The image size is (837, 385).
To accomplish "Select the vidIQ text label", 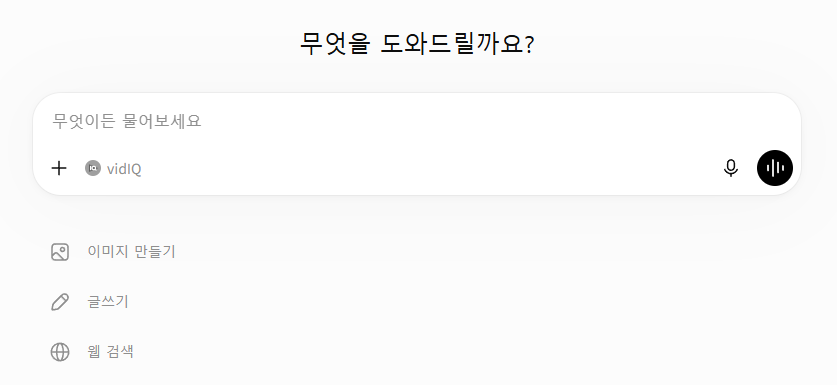I will pyautogui.click(x=124, y=169).
